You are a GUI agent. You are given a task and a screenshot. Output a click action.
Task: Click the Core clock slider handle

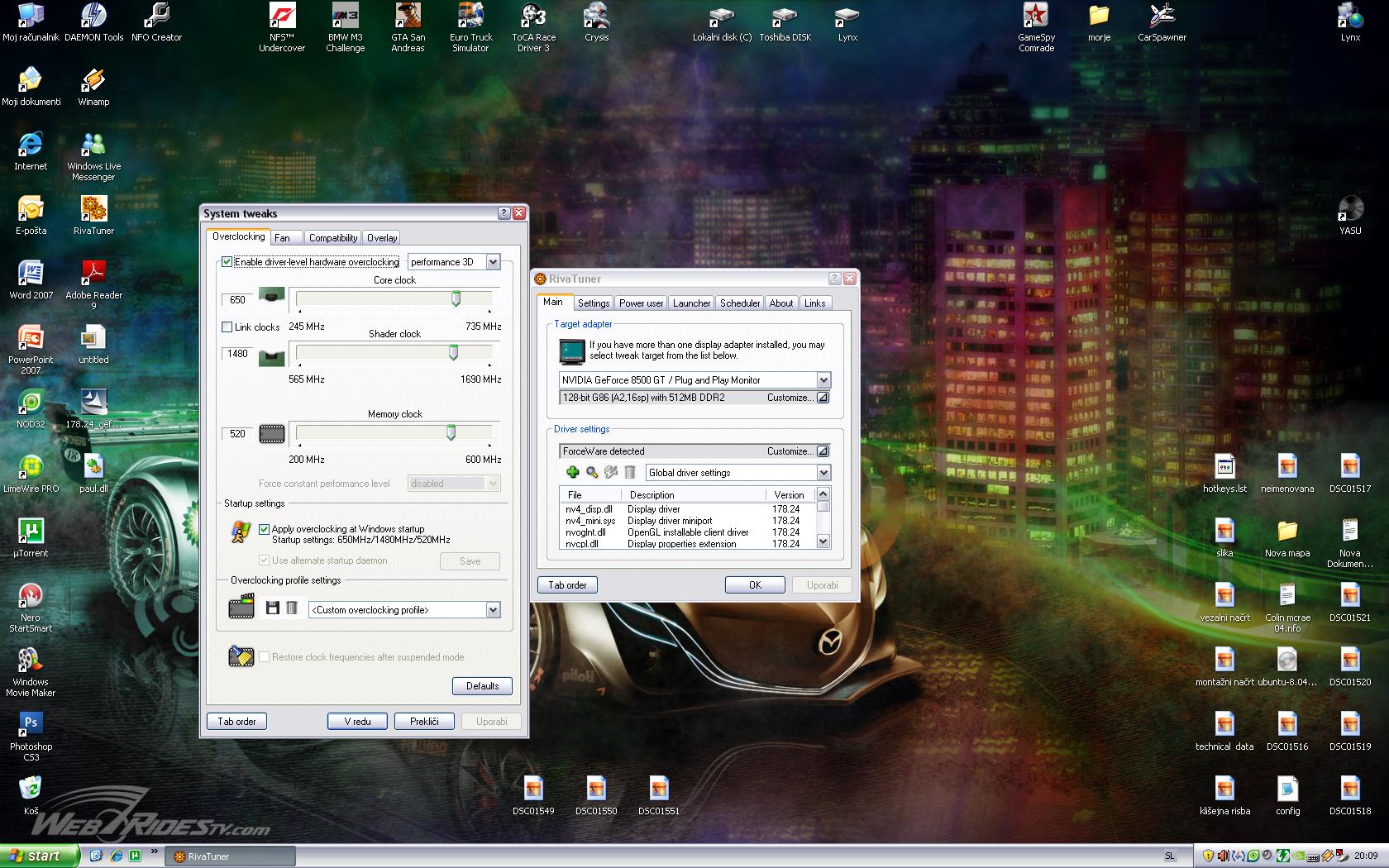point(456,298)
